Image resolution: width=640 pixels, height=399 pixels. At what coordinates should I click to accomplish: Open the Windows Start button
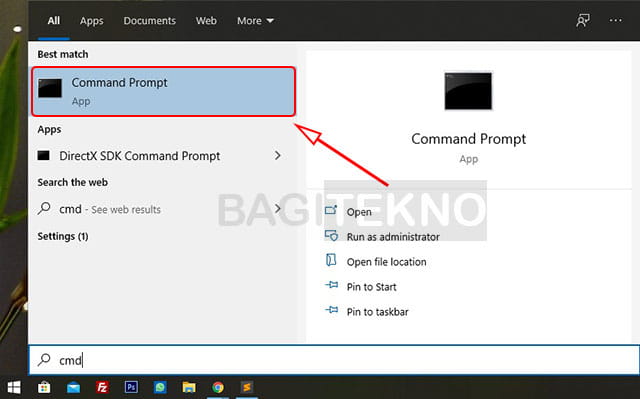[x=14, y=387]
